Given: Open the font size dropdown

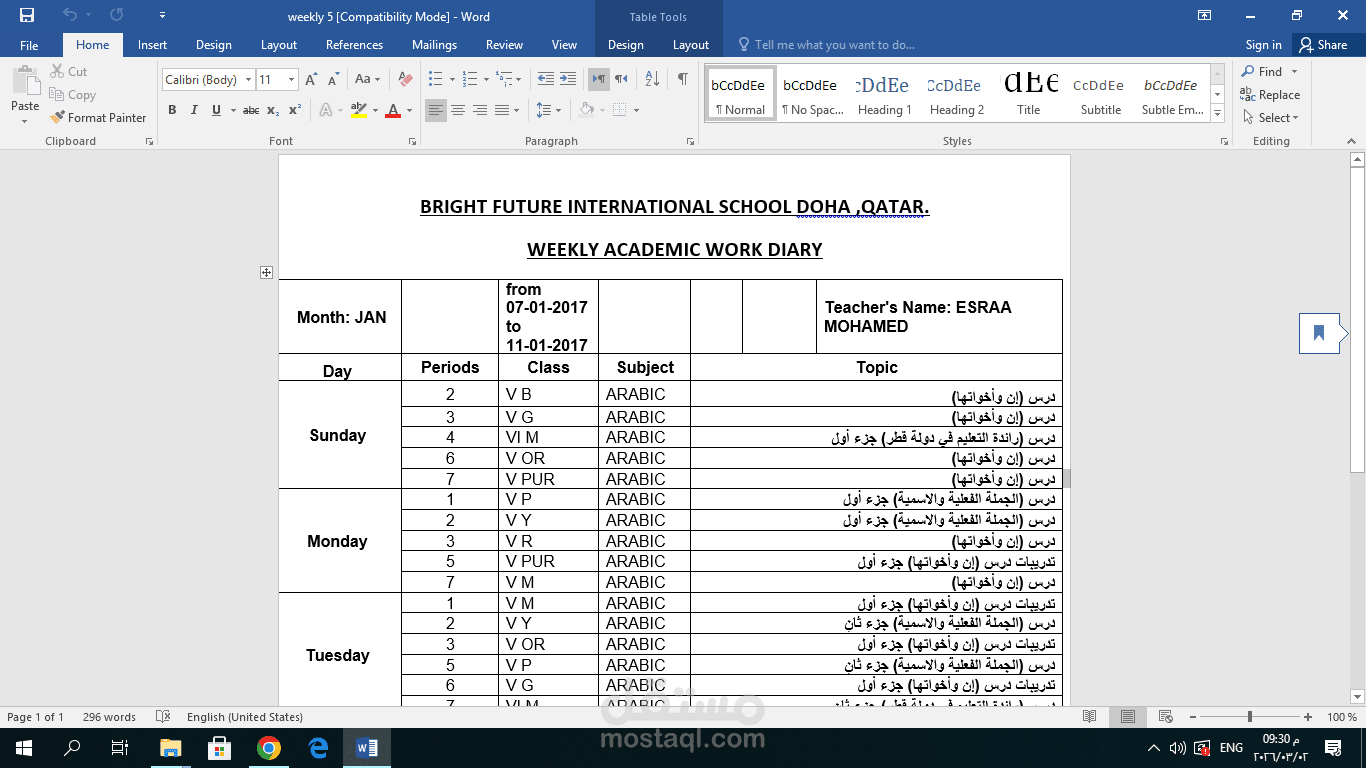Looking at the screenshot, I should tap(291, 80).
